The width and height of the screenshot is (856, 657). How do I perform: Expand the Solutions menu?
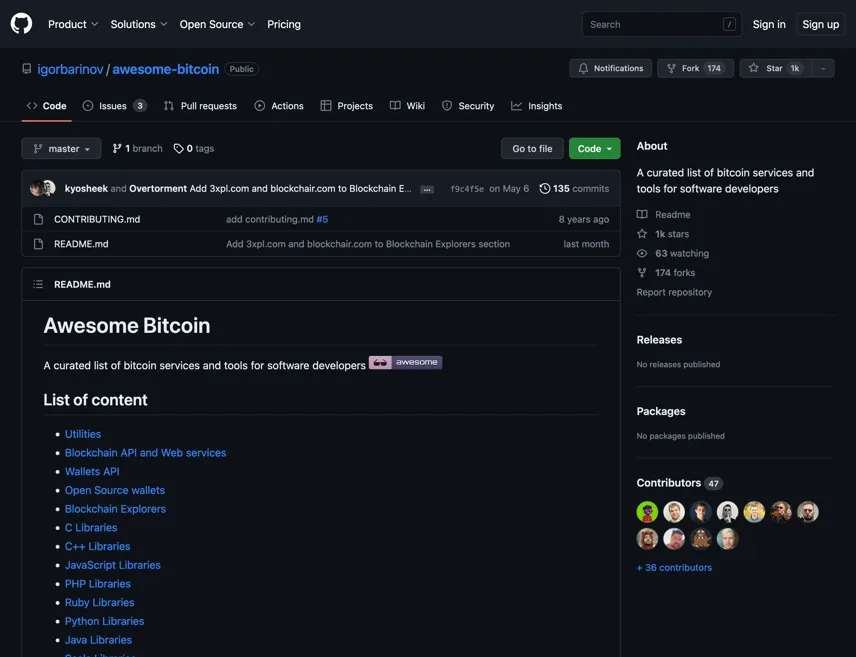click(x=139, y=24)
